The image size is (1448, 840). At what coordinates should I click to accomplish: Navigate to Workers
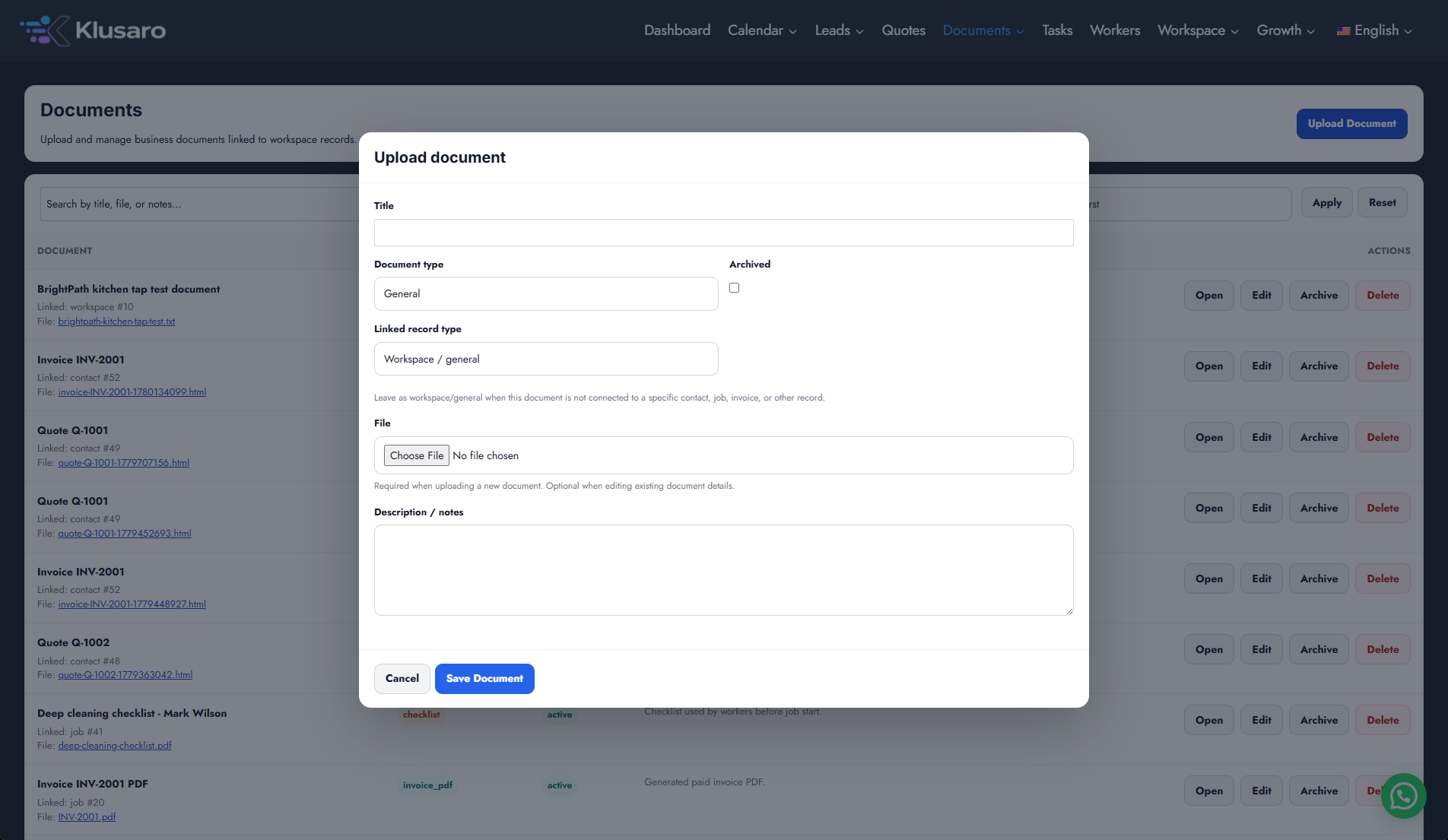point(1115,30)
